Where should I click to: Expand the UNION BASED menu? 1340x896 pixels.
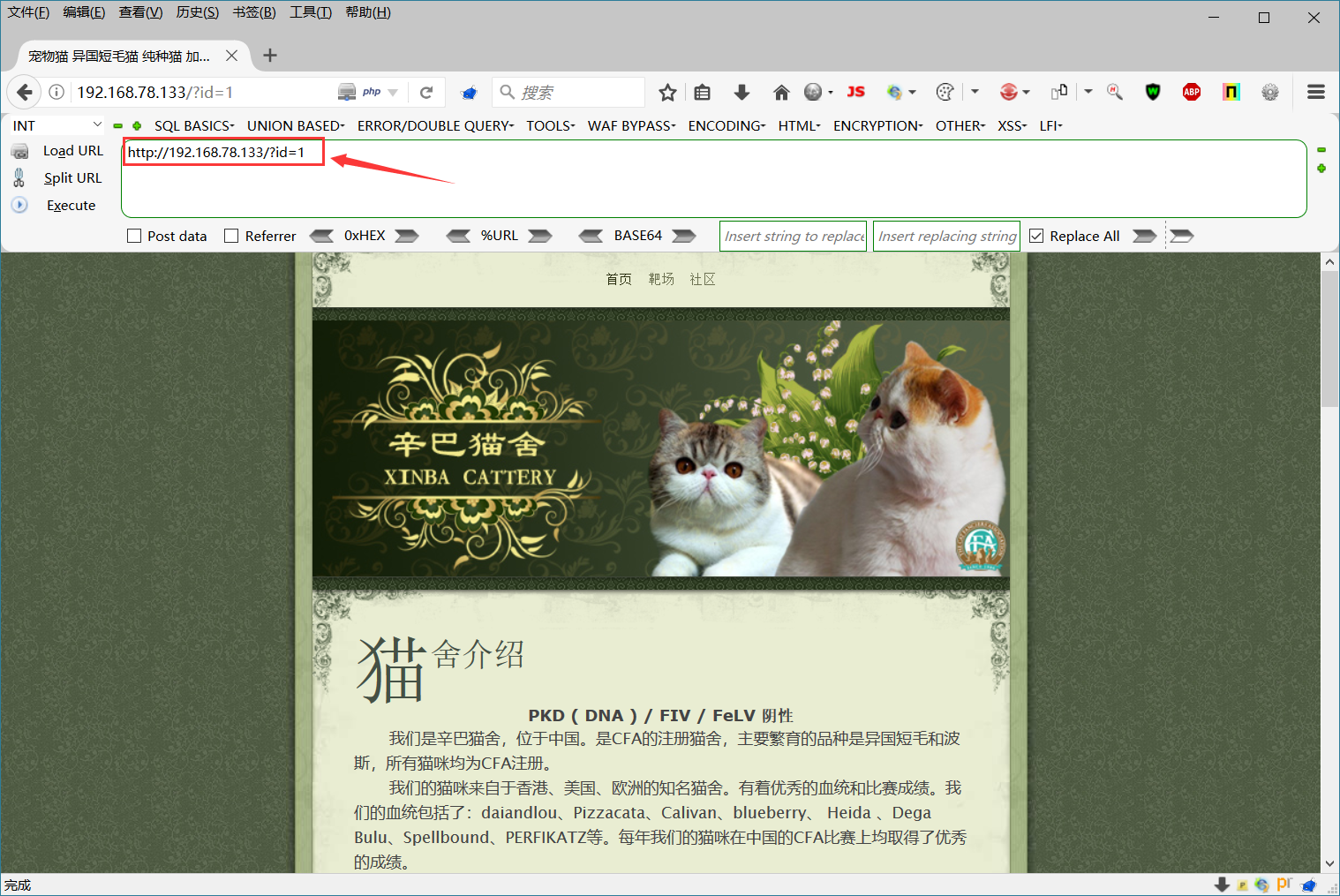pos(296,125)
